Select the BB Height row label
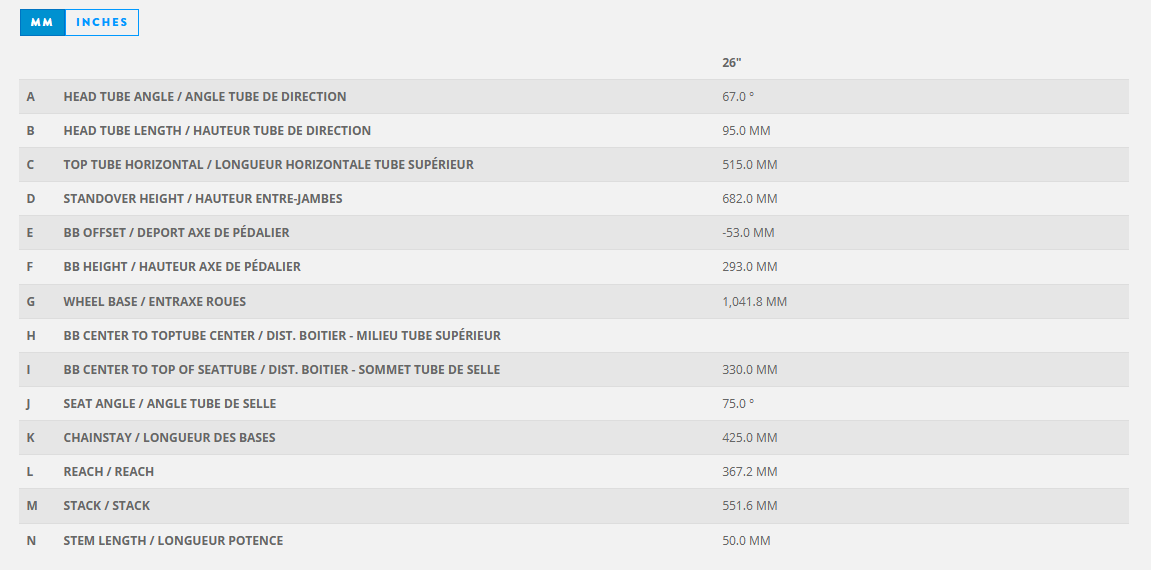Image resolution: width=1151 pixels, height=570 pixels. point(182,267)
